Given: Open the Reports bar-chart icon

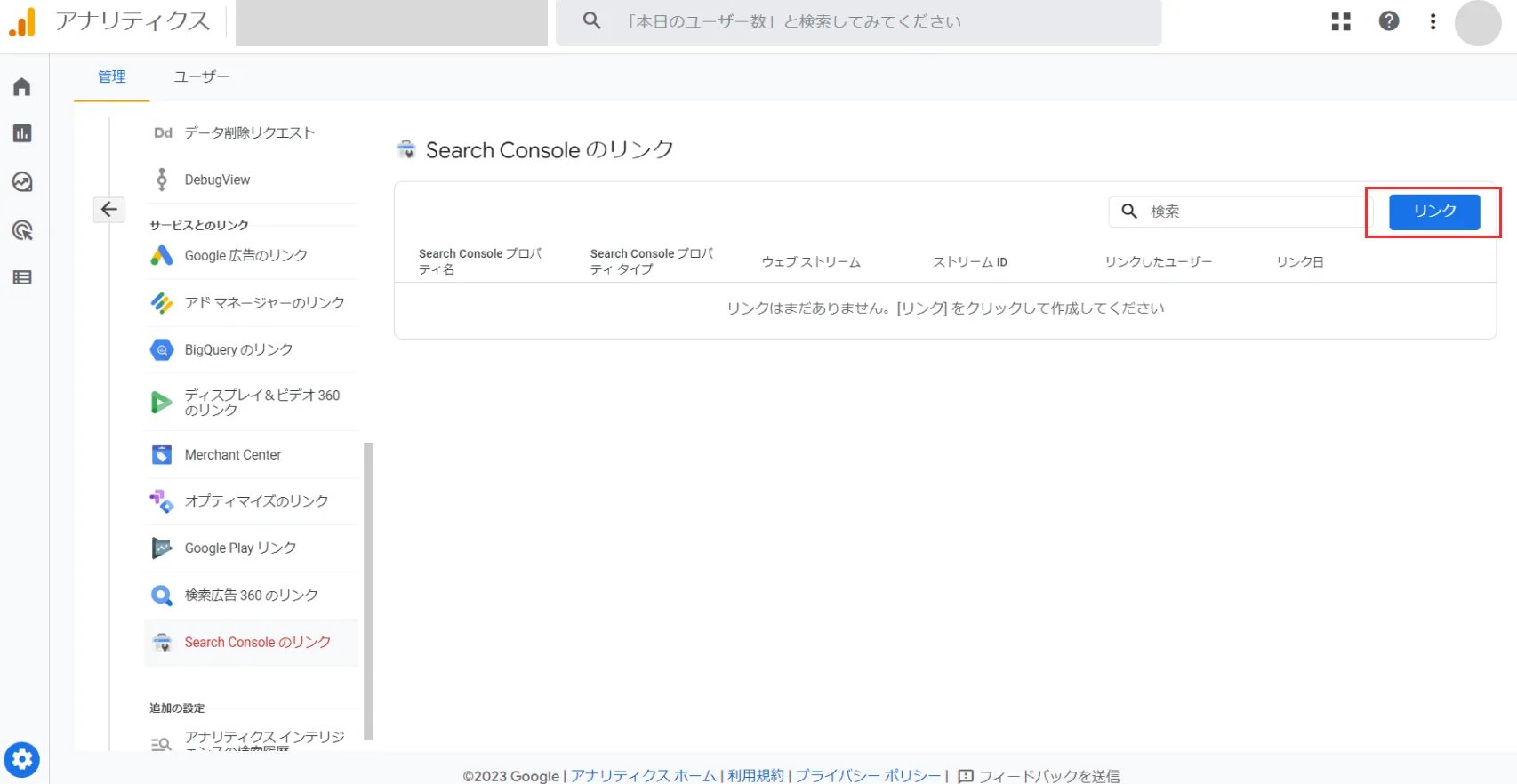Looking at the screenshot, I should point(22,133).
